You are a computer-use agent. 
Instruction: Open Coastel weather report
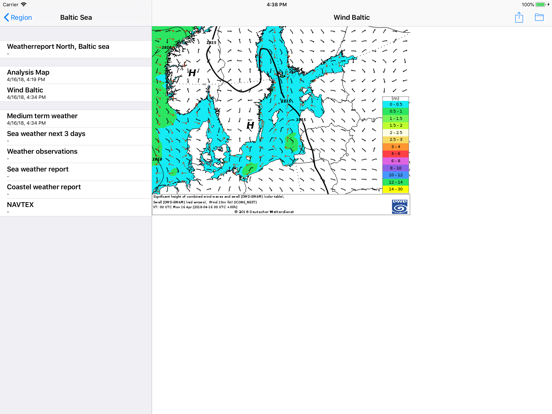[76, 190]
